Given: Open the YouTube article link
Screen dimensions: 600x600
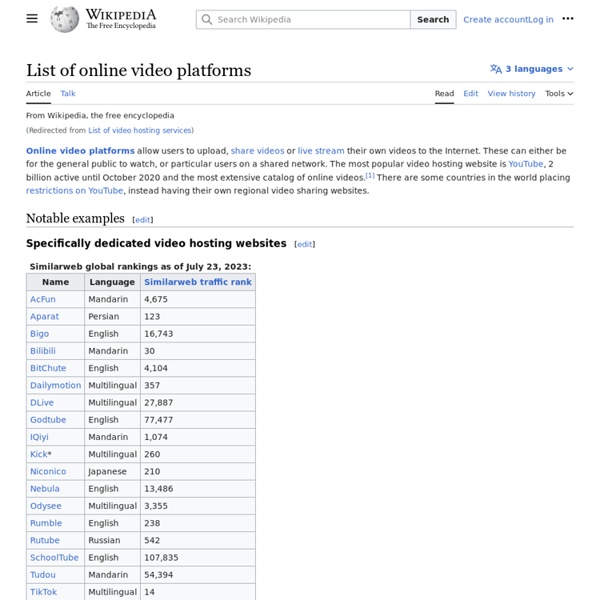Looking at the screenshot, I should (x=525, y=163).
